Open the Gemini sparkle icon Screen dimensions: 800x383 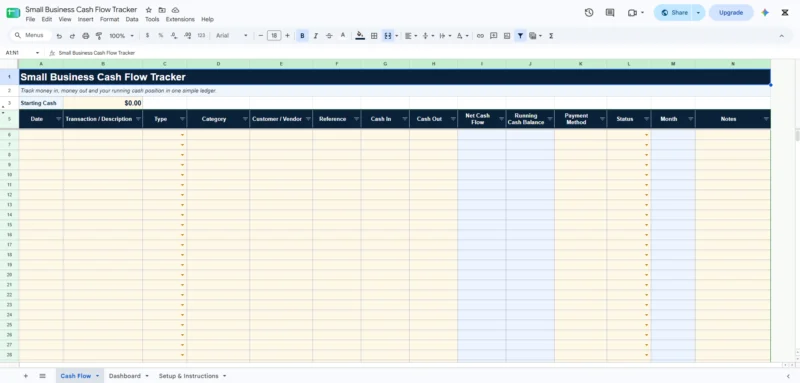click(764, 13)
